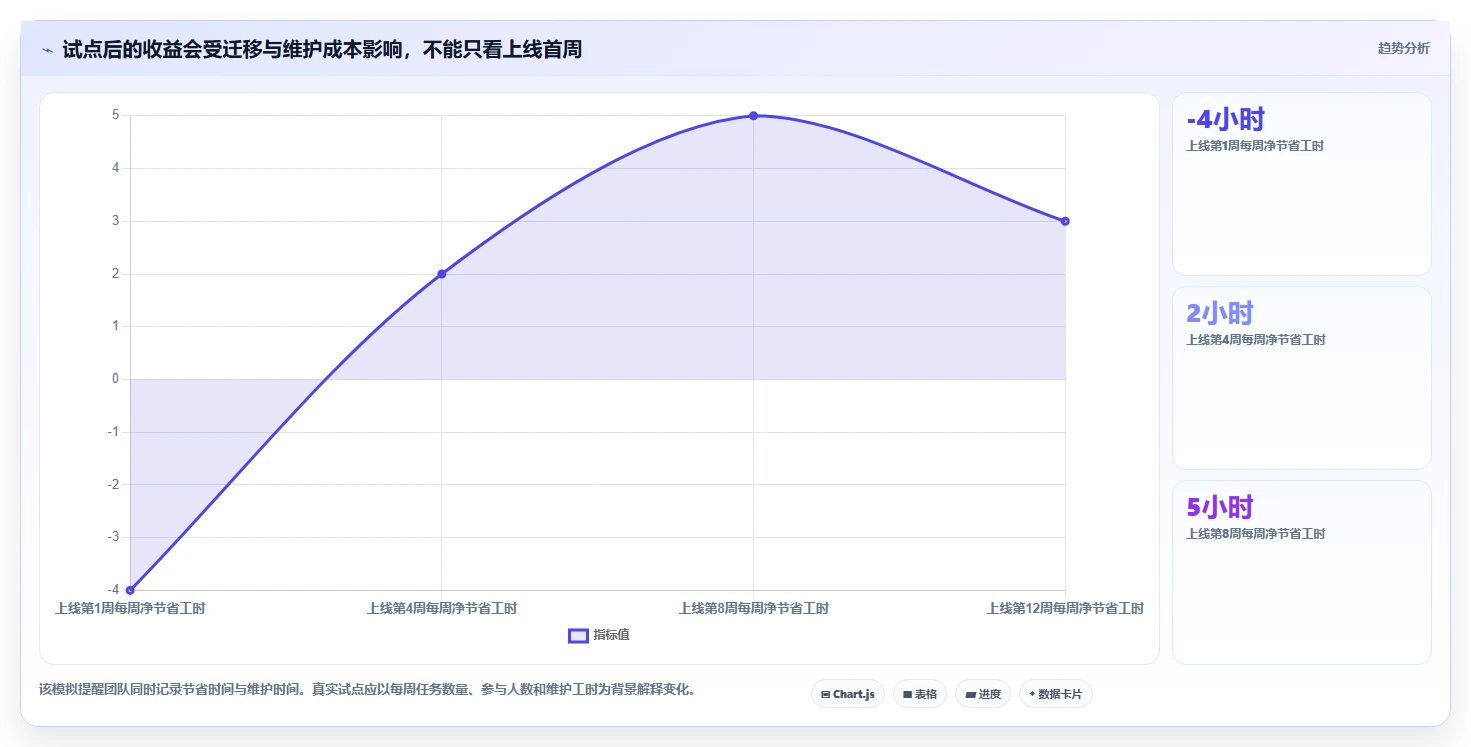Click the week 4 data point at 2
Viewport: 1471px width, 747px height.
[442, 274]
